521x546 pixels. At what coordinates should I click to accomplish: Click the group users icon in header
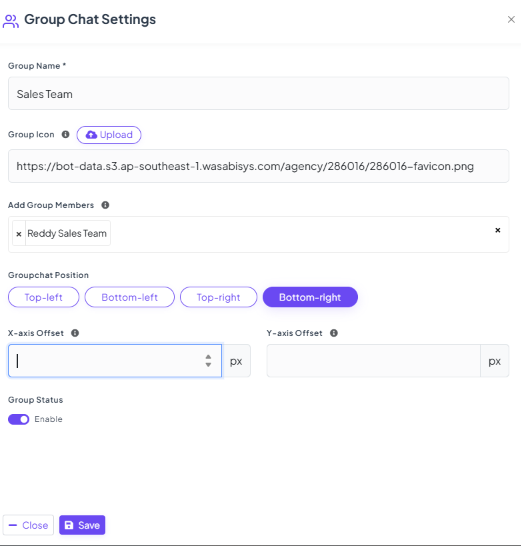coord(11,21)
